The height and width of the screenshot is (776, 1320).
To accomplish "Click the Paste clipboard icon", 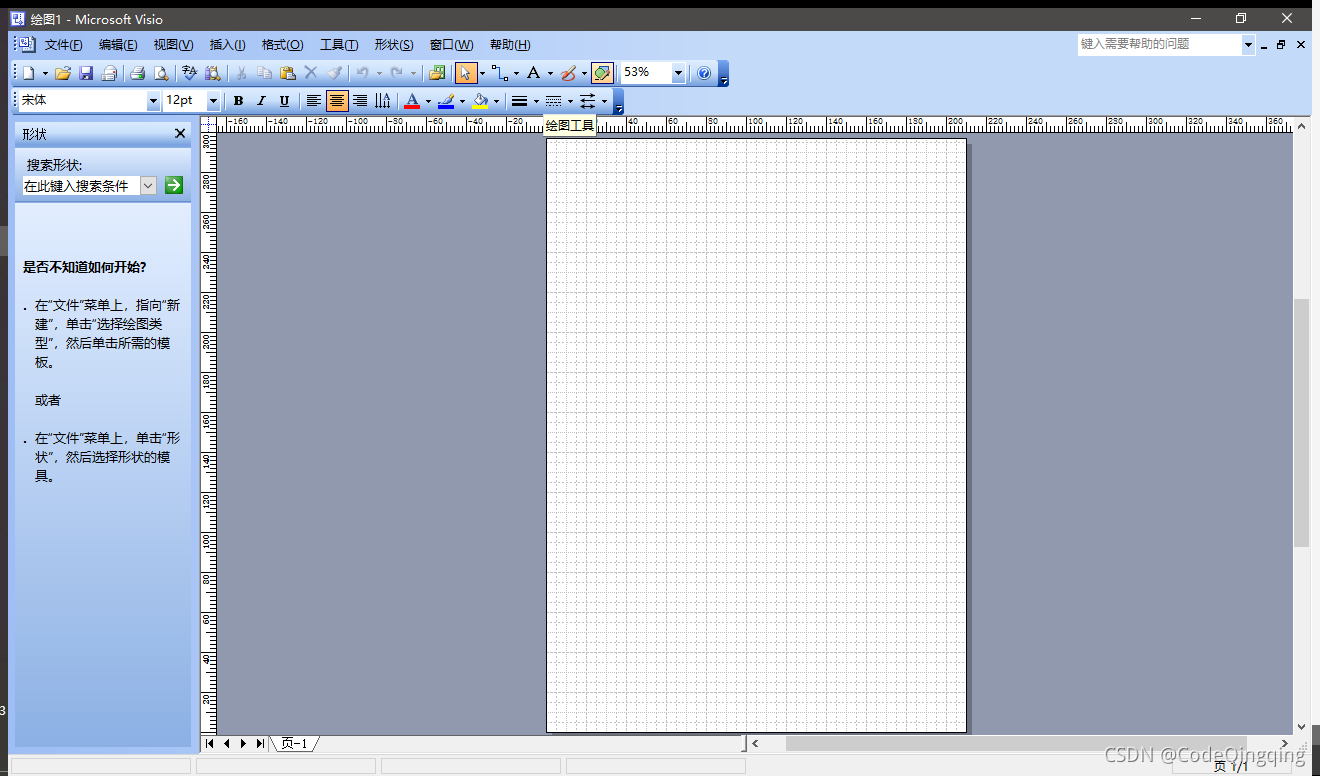I will [287, 73].
